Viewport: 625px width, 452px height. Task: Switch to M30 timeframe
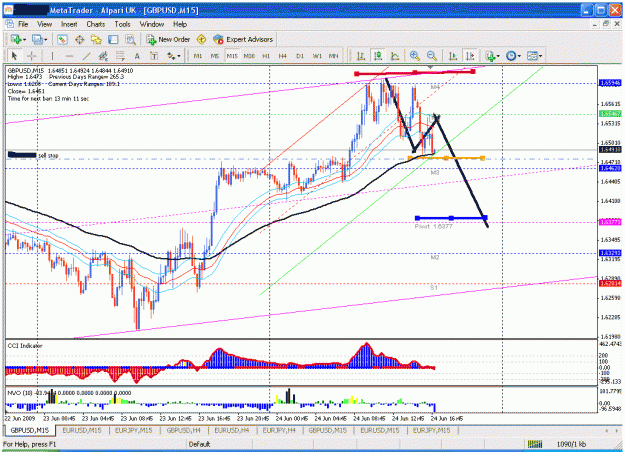coord(249,56)
